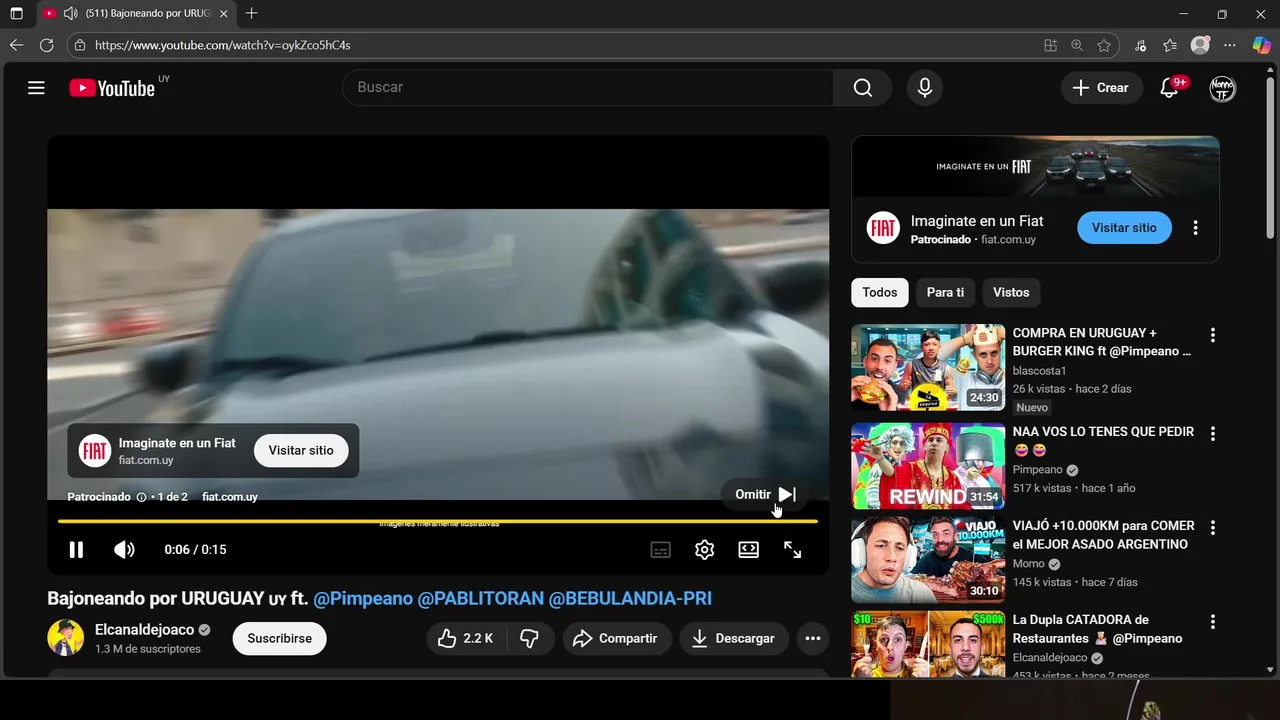Go back with the browser back arrow

click(16, 45)
